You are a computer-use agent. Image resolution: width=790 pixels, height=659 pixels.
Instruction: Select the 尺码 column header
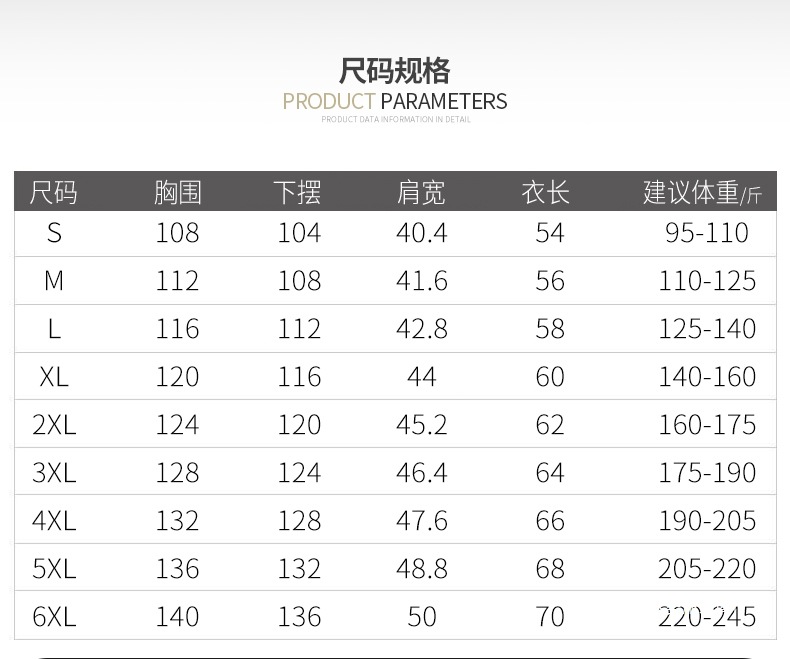click(x=54, y=192)
